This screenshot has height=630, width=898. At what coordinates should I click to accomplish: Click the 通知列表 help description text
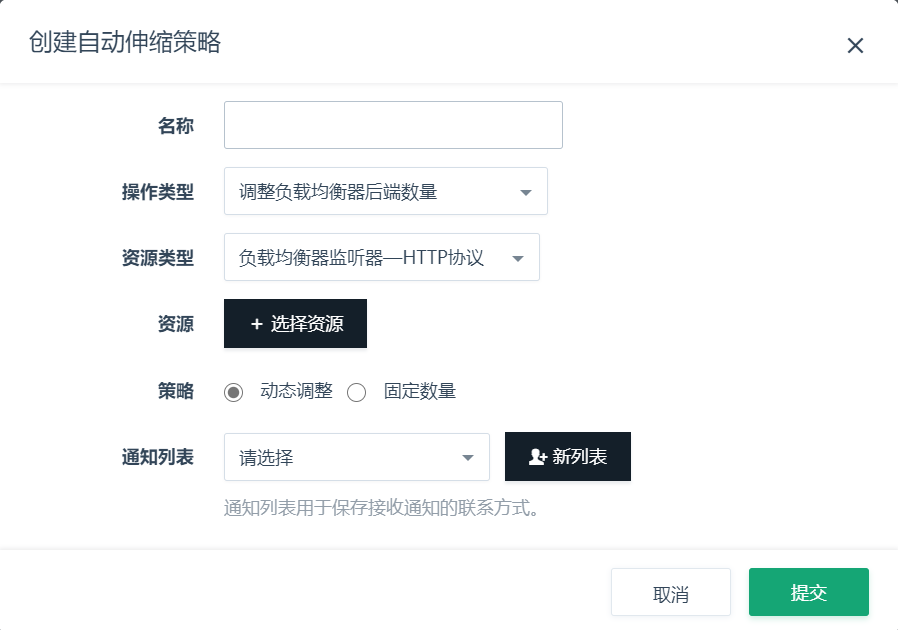pyautogui.click(x=382, y=508)
